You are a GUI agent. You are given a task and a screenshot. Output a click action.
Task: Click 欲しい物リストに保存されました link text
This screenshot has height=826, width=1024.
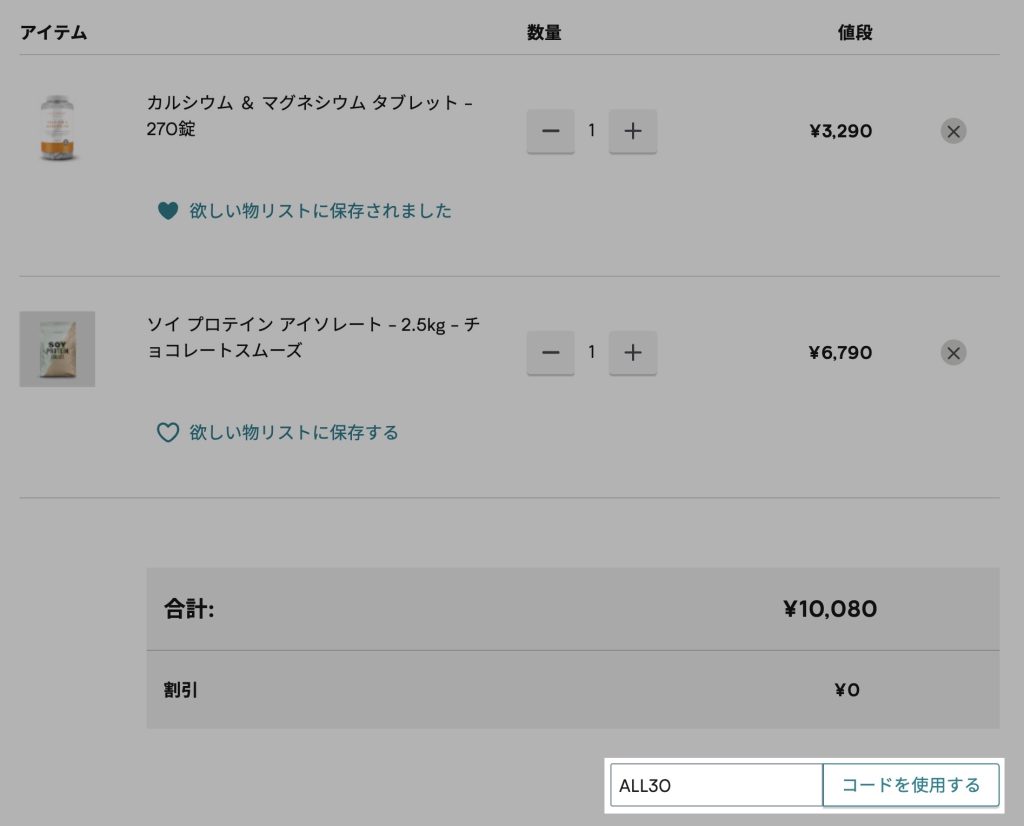(x=320, y=211)
